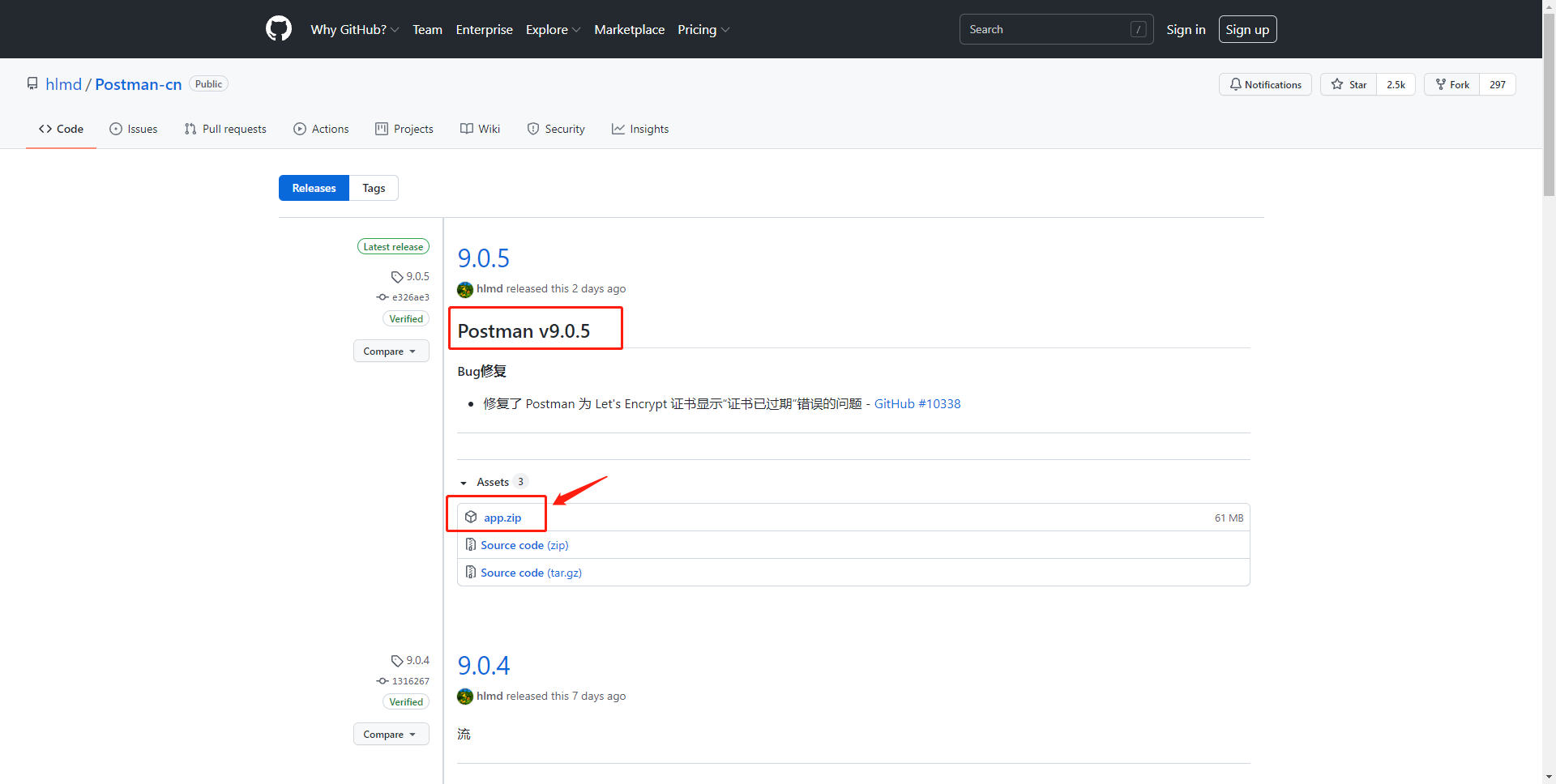This screenshot has height=784, width=1556.
Task: Select the Releases toggle button
Action: tap(314, 188)
